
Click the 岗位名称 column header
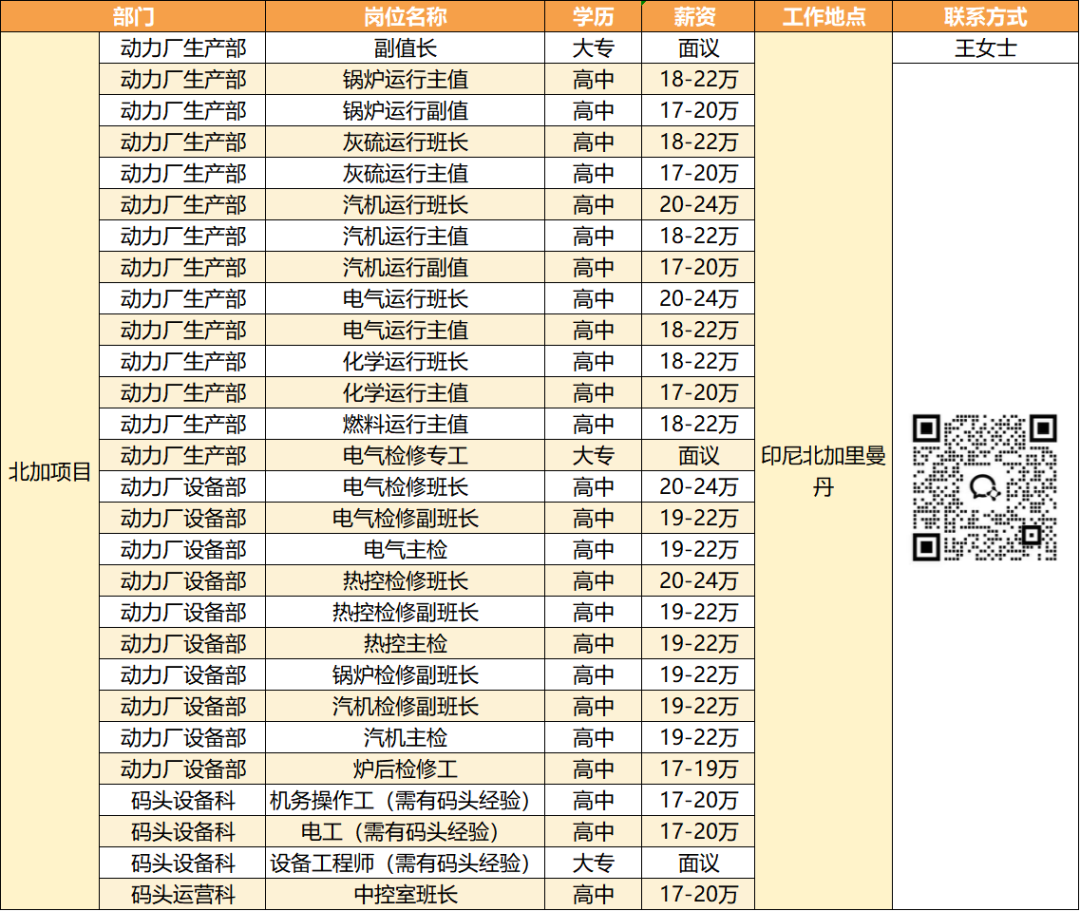[405, 16]
